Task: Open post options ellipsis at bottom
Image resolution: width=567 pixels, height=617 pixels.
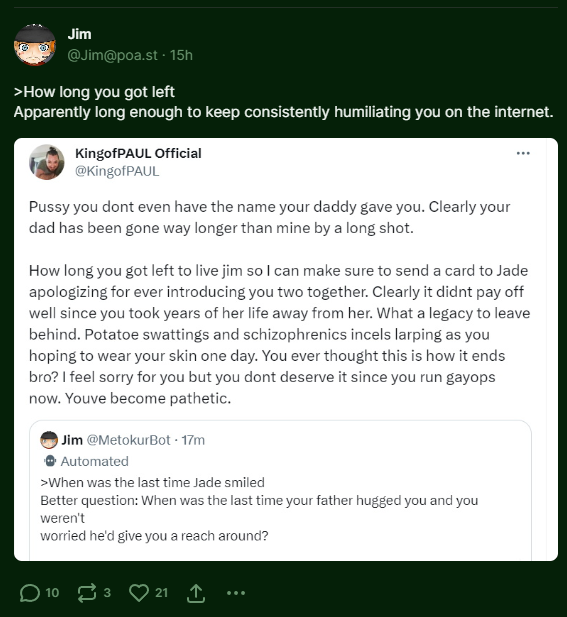Action: [x=236, y=593]
